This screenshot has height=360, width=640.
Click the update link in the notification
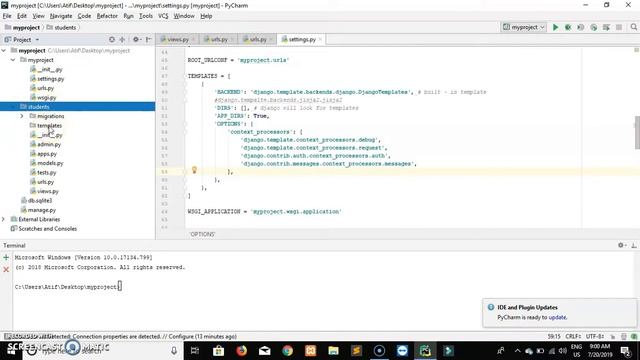click(x=558, y=317)
